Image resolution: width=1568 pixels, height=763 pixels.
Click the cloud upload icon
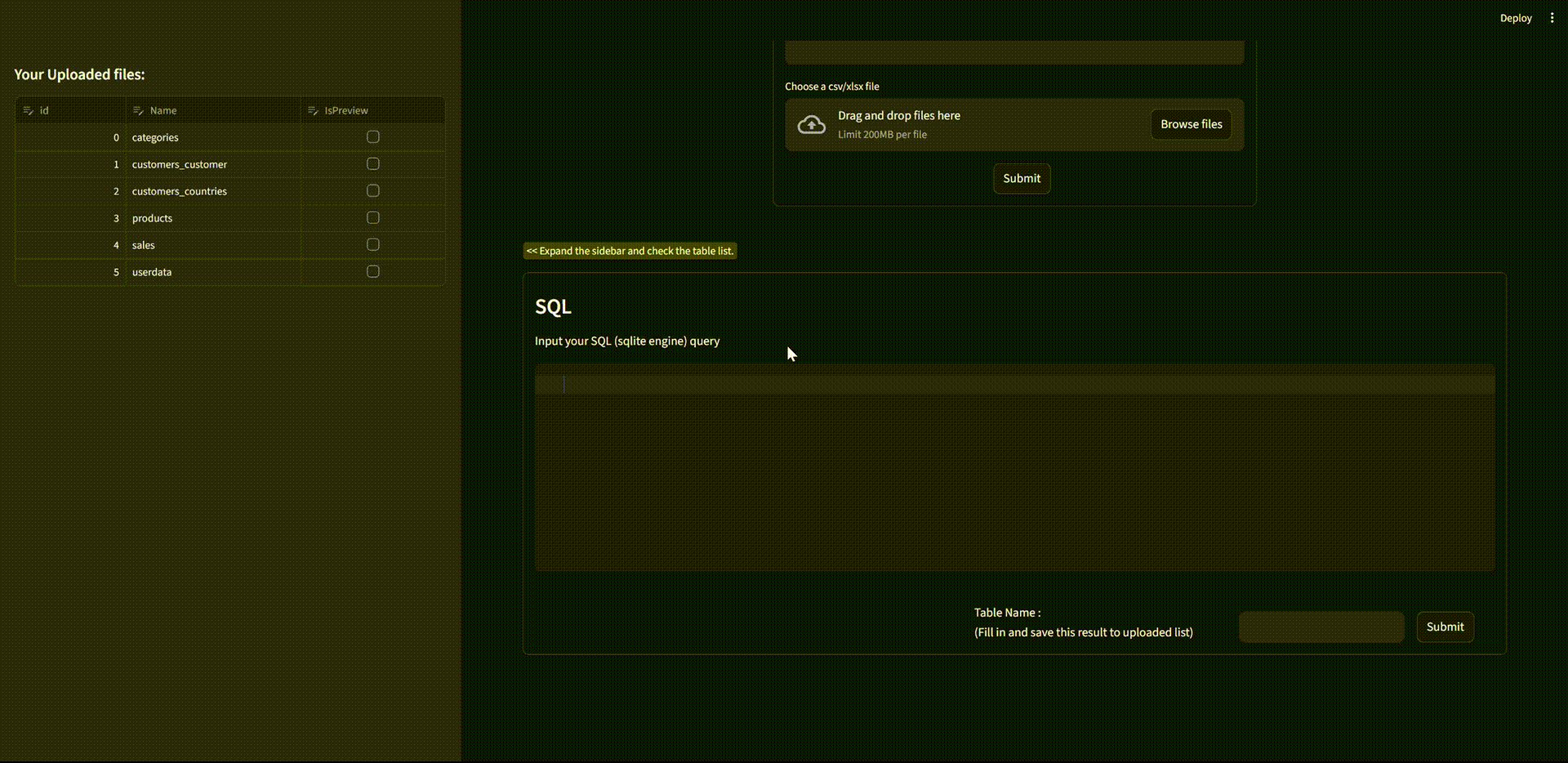[x=811, y=124]
